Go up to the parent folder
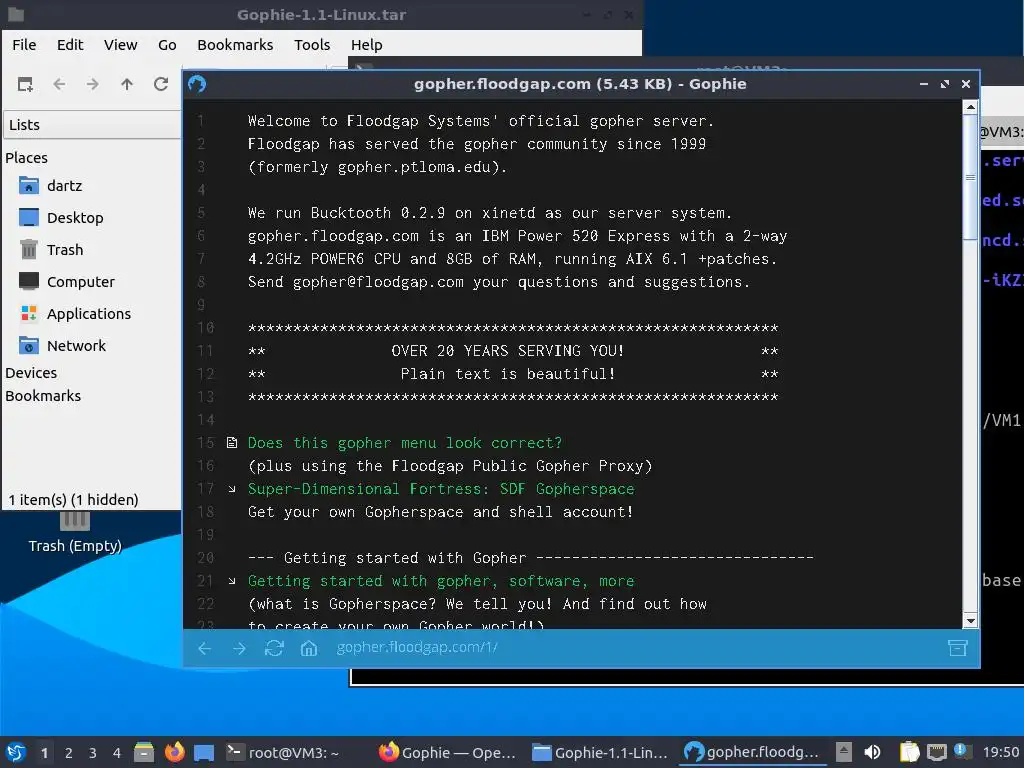The image size is (1024, 768). click(x=127, y=84)
